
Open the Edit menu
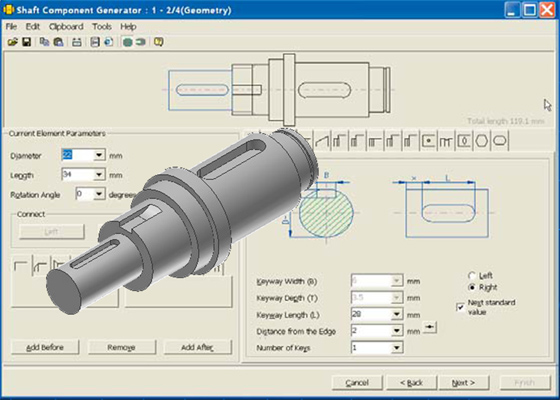(x=32, y=27)
